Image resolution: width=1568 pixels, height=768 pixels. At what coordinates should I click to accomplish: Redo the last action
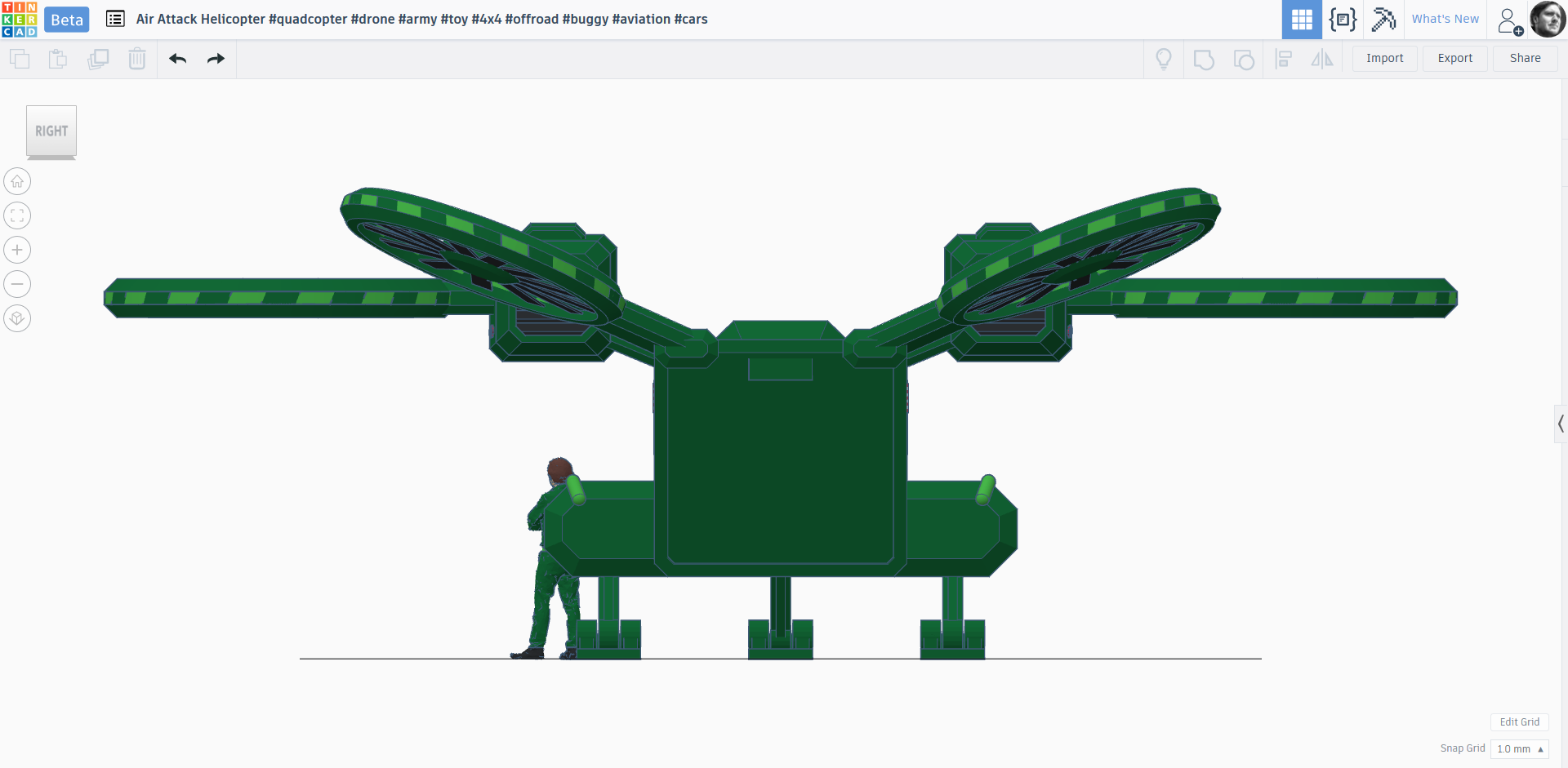tap(216, 59)
